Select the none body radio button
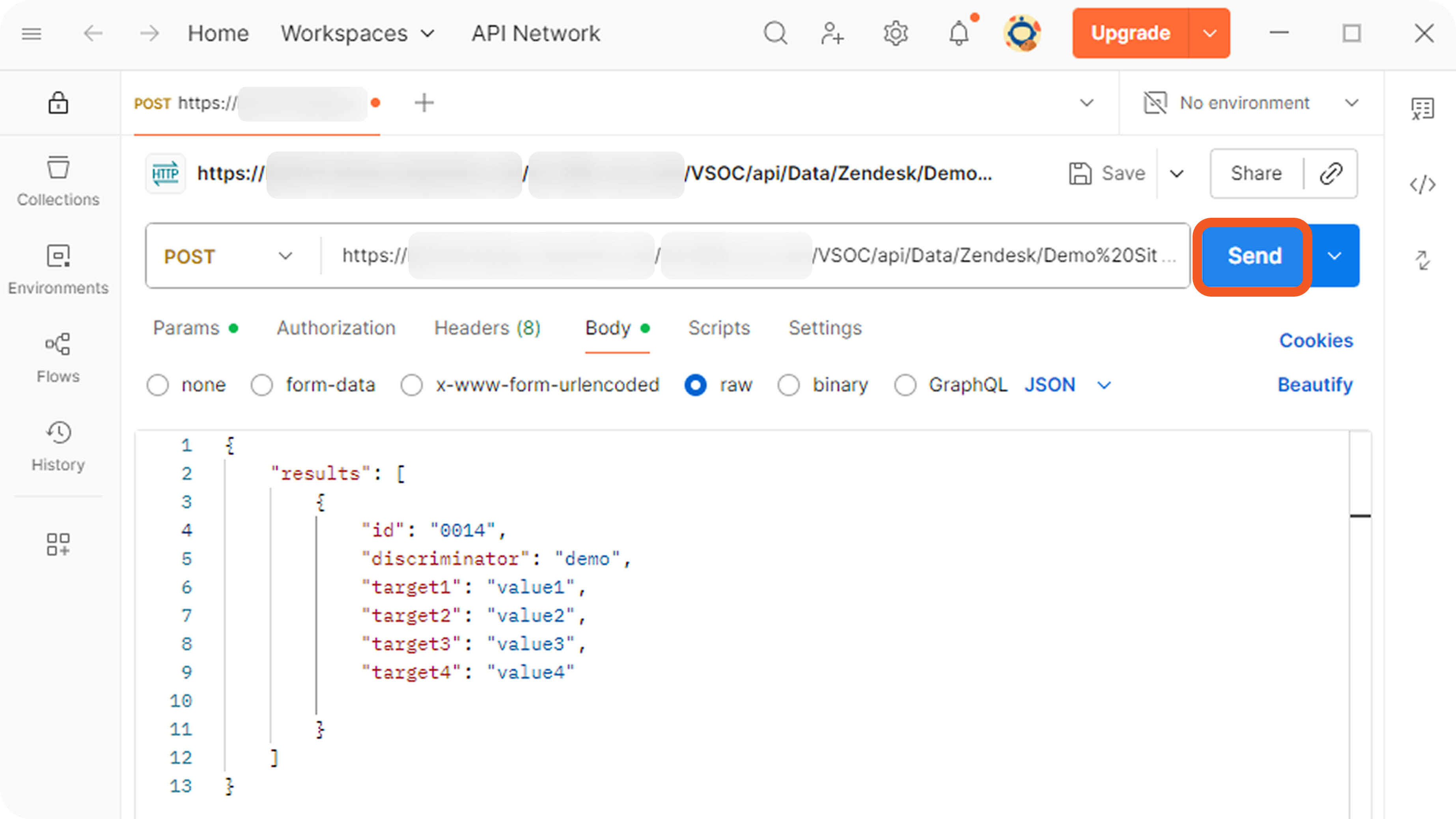 [158, 385]
